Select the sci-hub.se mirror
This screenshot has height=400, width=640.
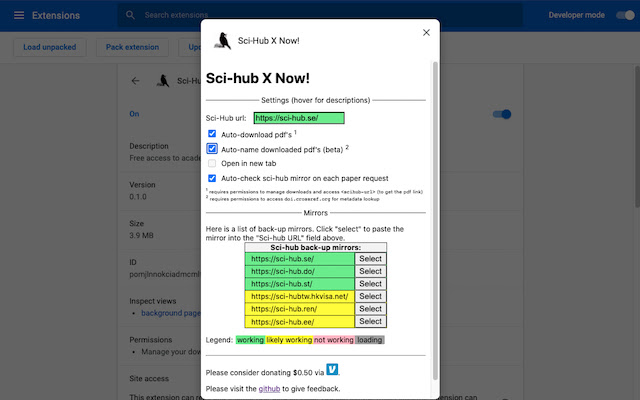[x=371, y=259]
